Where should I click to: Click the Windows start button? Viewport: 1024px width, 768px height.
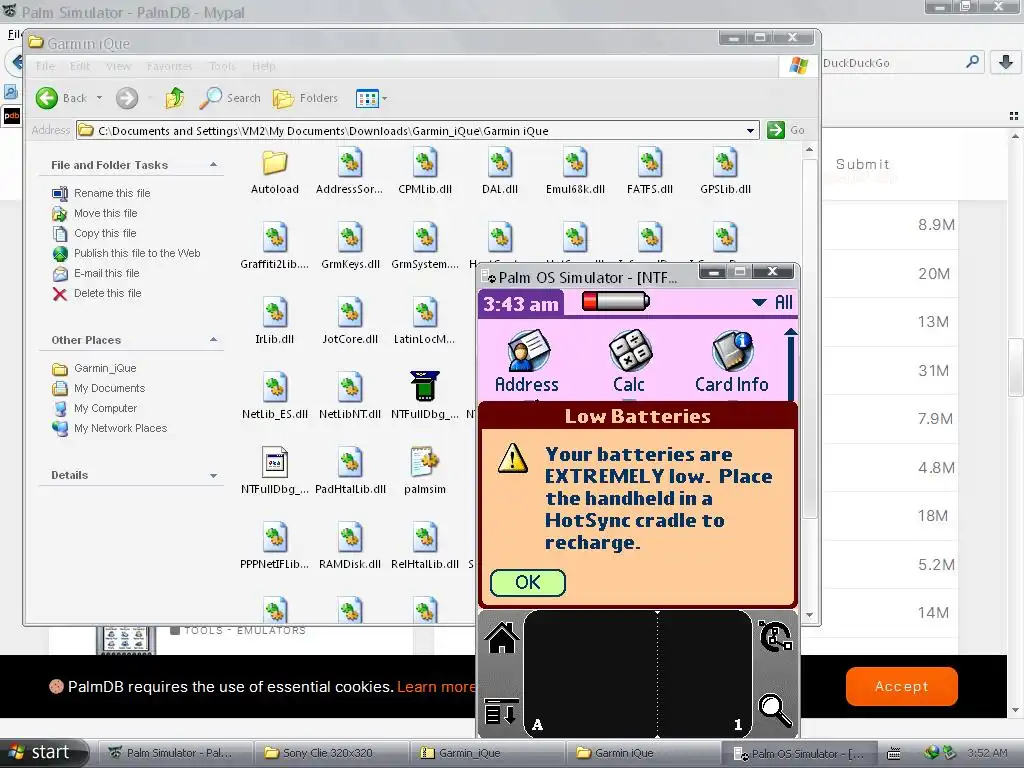pyautogui.click(x=44, y=752)
